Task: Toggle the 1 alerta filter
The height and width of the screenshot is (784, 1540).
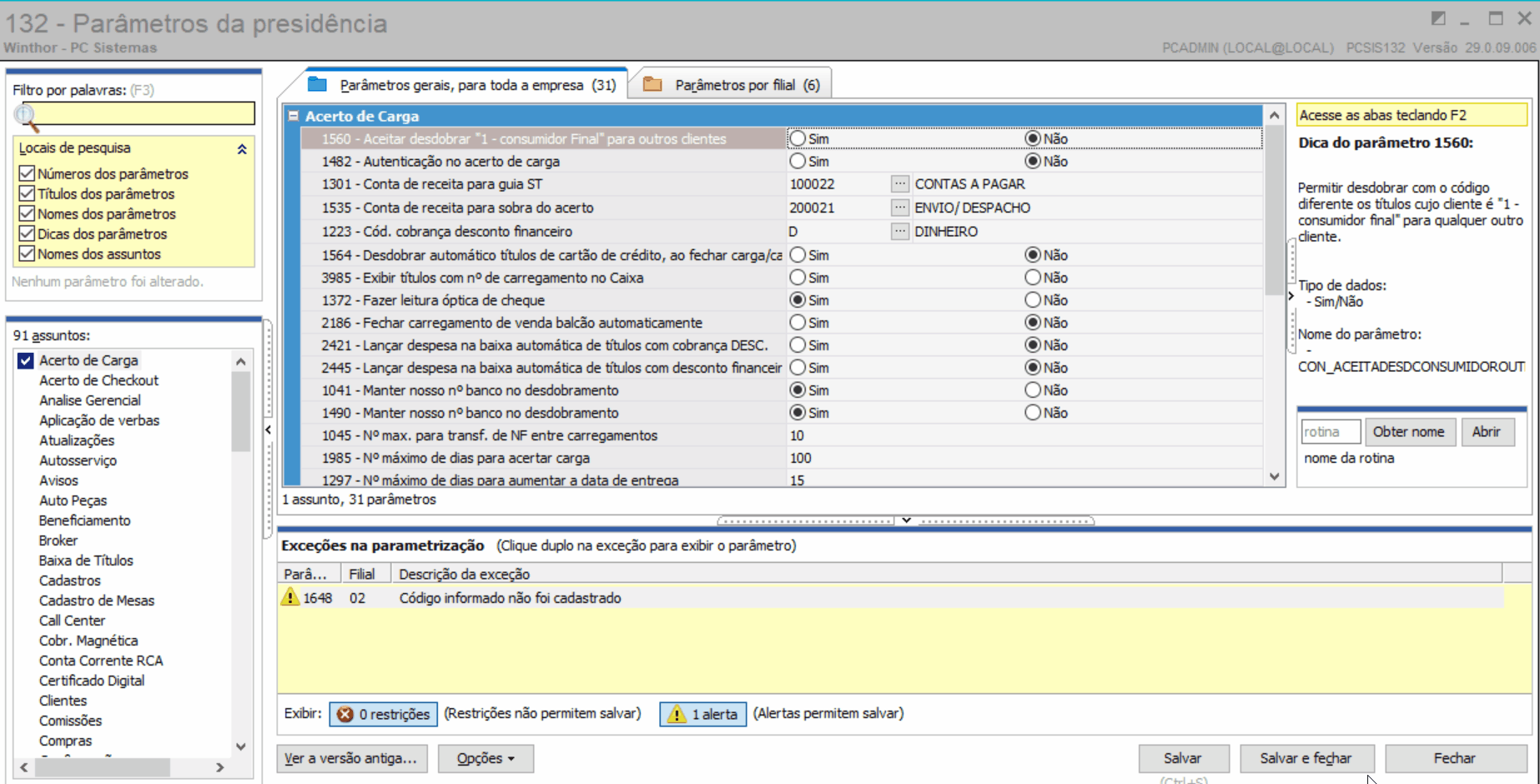Action: point(703,714)
